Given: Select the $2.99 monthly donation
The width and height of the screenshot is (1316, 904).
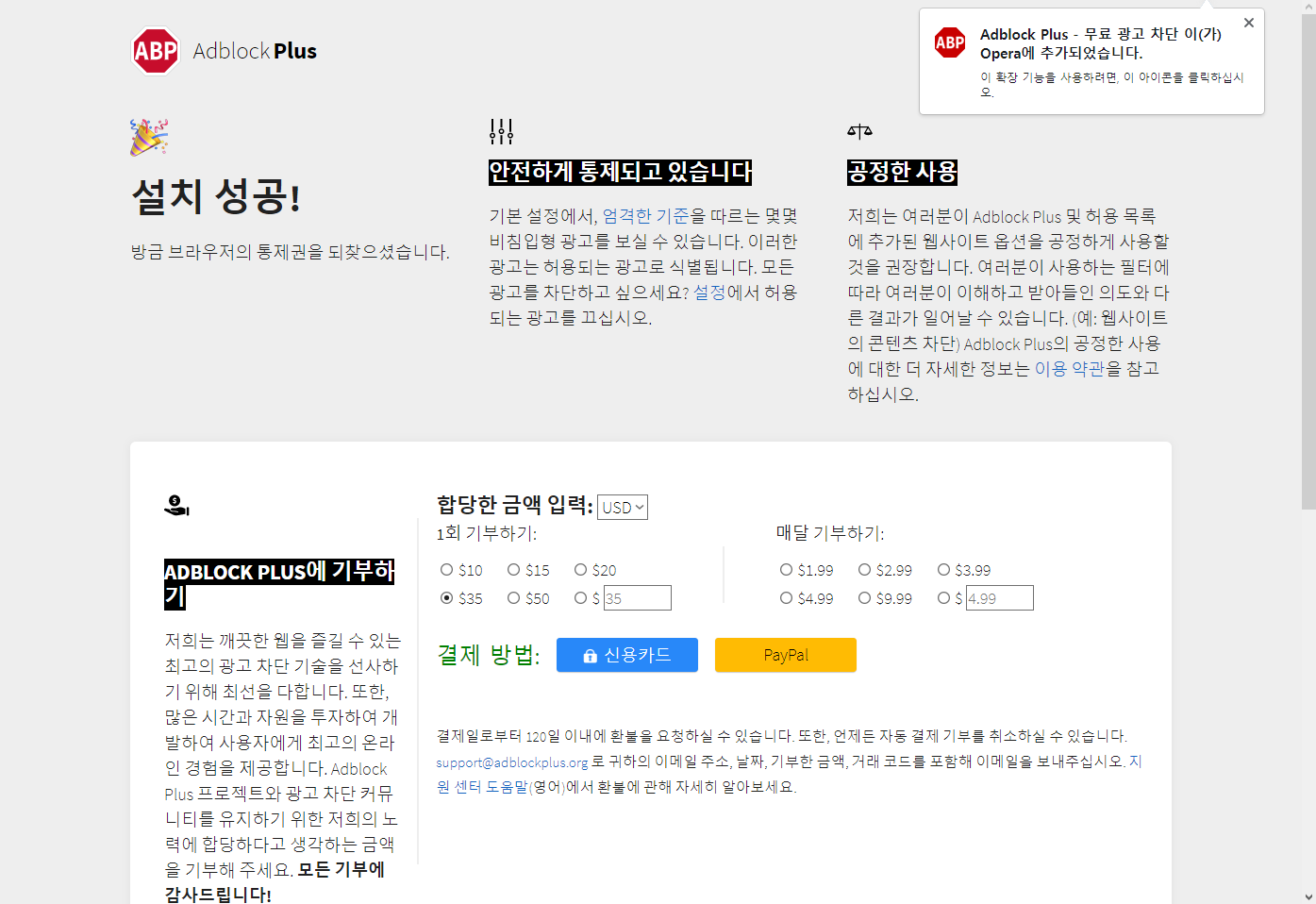Looking at the screenshot, I should (x=864, y=569).
